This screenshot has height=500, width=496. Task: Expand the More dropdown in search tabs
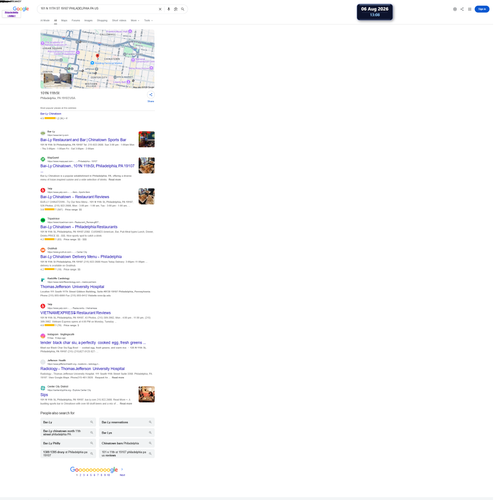click(135, 20)
